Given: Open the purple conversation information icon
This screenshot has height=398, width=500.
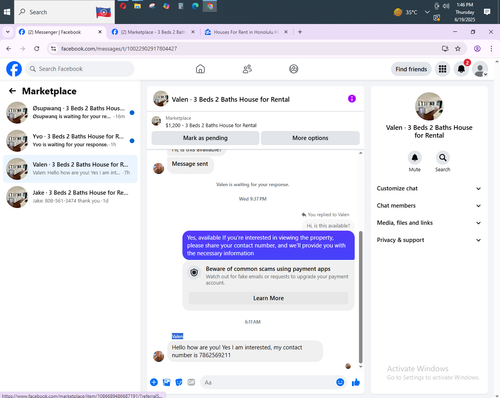Looking at the screenshot, I should [352, 99].
